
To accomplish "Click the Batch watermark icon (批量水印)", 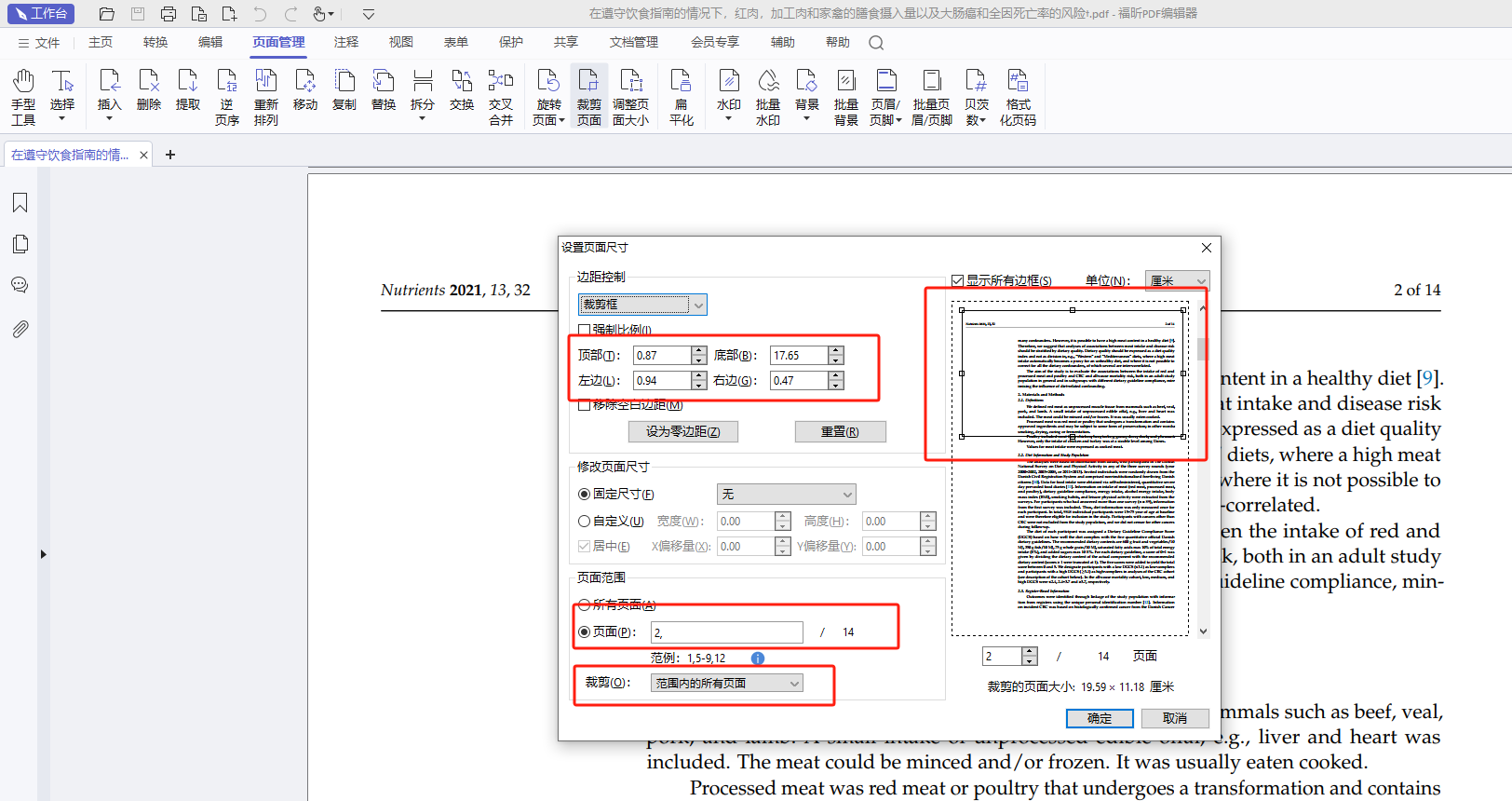I will tap(768, 96).
